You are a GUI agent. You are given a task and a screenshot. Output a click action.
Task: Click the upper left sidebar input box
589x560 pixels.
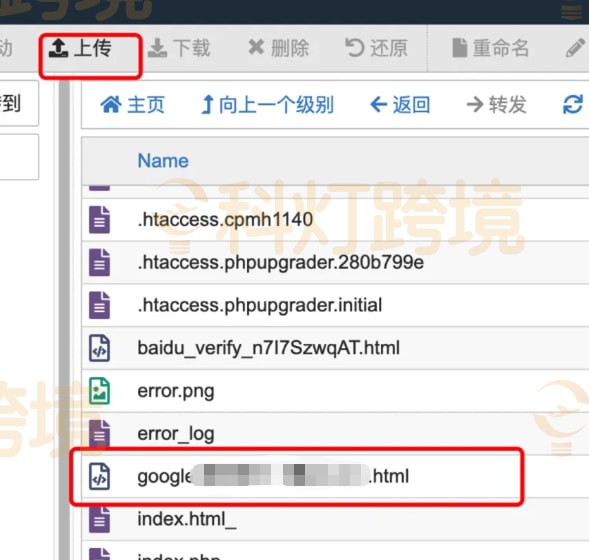19,103
